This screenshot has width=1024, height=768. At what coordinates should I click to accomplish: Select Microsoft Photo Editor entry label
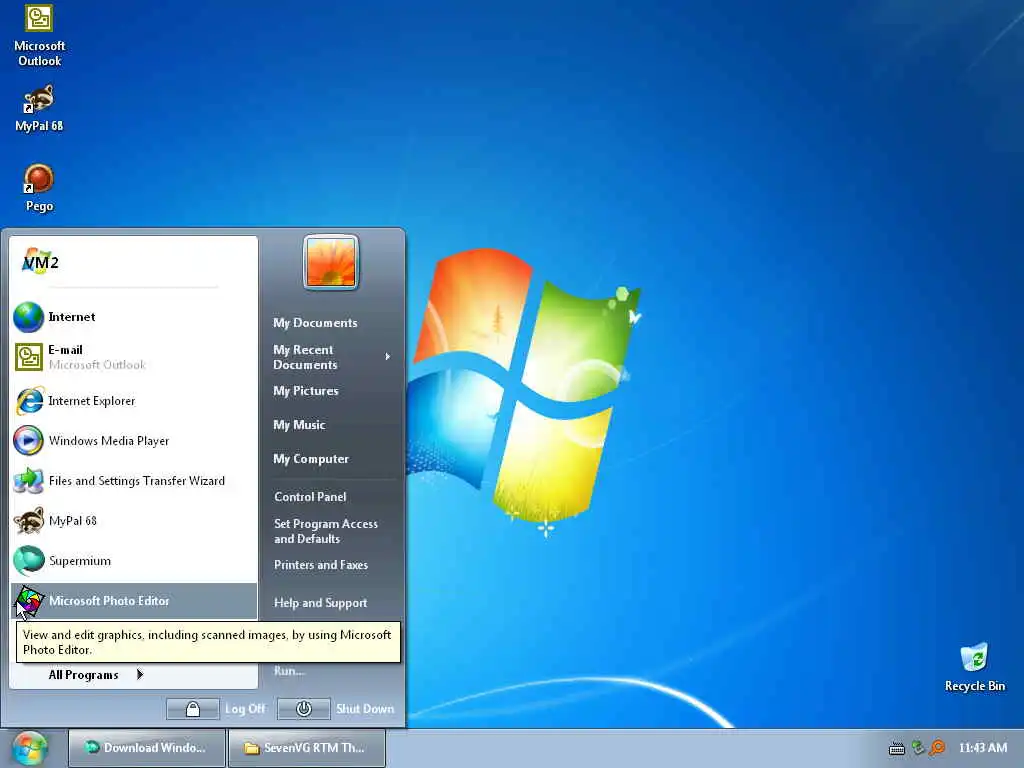(109, 601)
